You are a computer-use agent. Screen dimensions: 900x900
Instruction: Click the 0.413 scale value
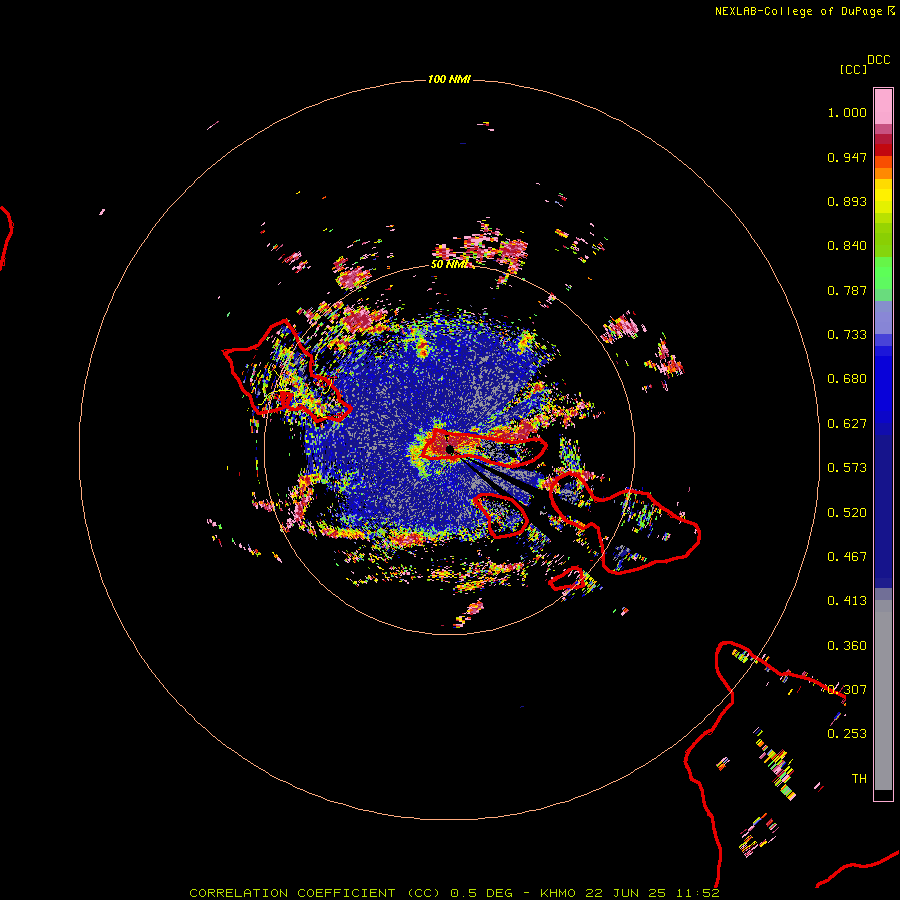(x=847, y=601)
